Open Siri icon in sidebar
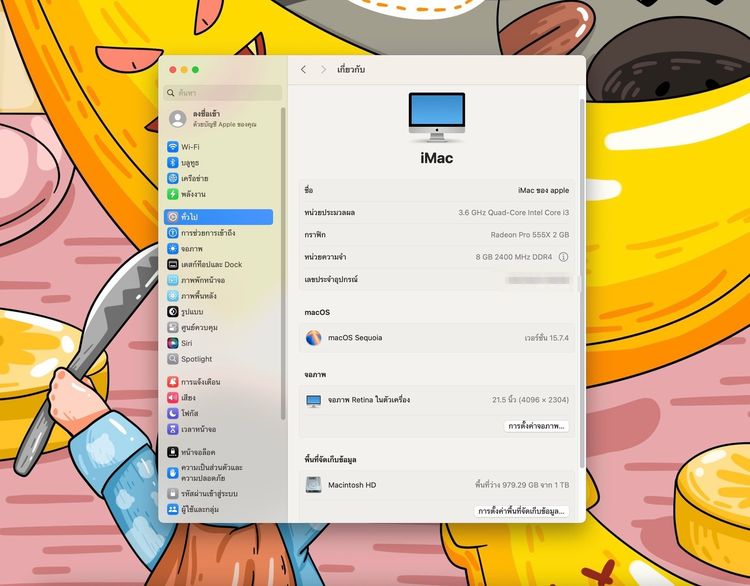Screen dimensions: 750x586 173,343
